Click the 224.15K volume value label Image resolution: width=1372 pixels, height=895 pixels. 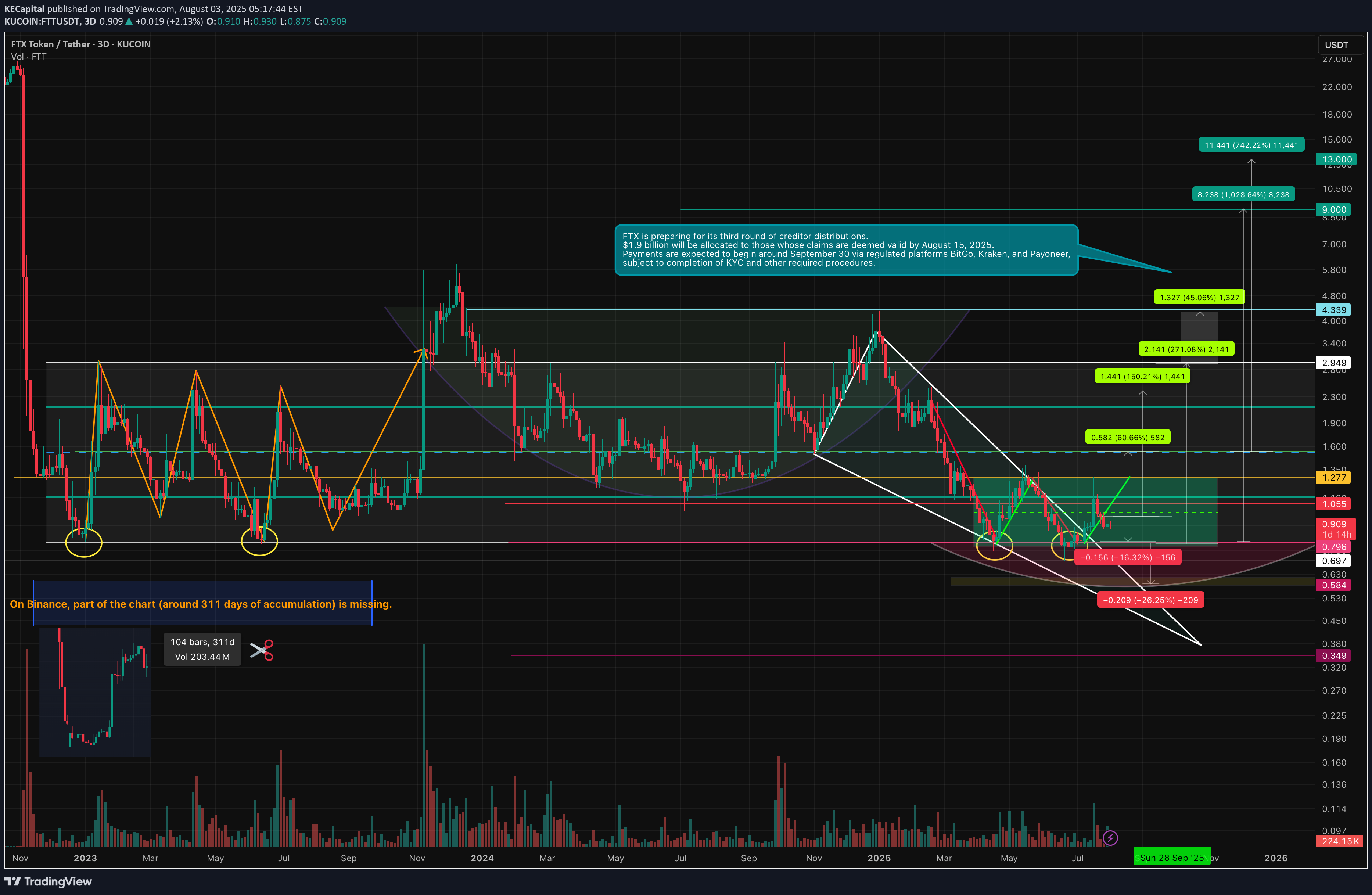(x=1340, y=841)
